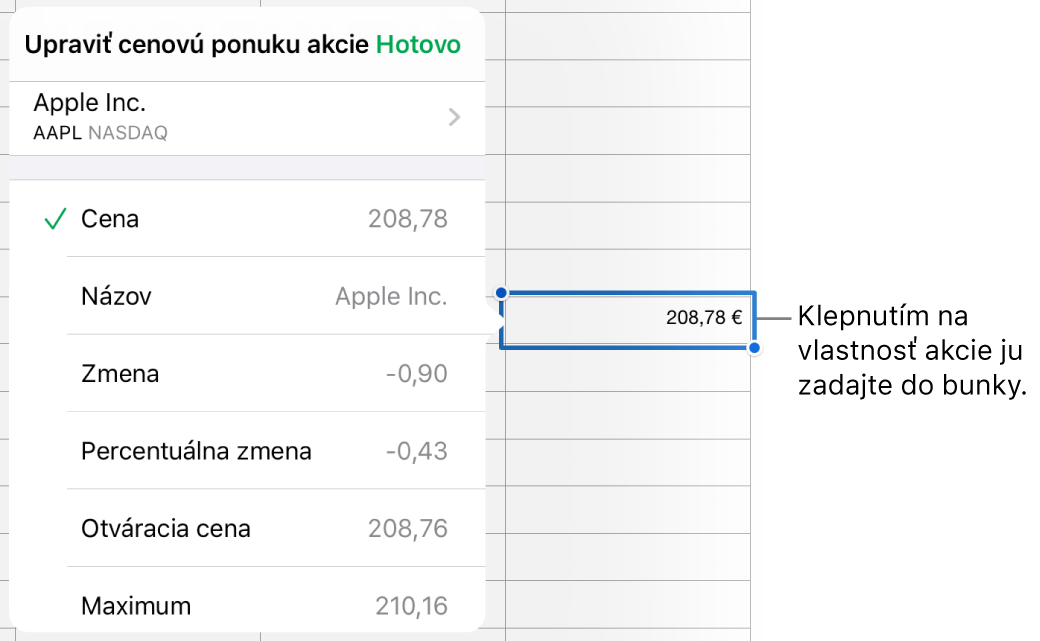
Task: Toggle the checkmark next to Cena
Action: click(x=55, y=219)
